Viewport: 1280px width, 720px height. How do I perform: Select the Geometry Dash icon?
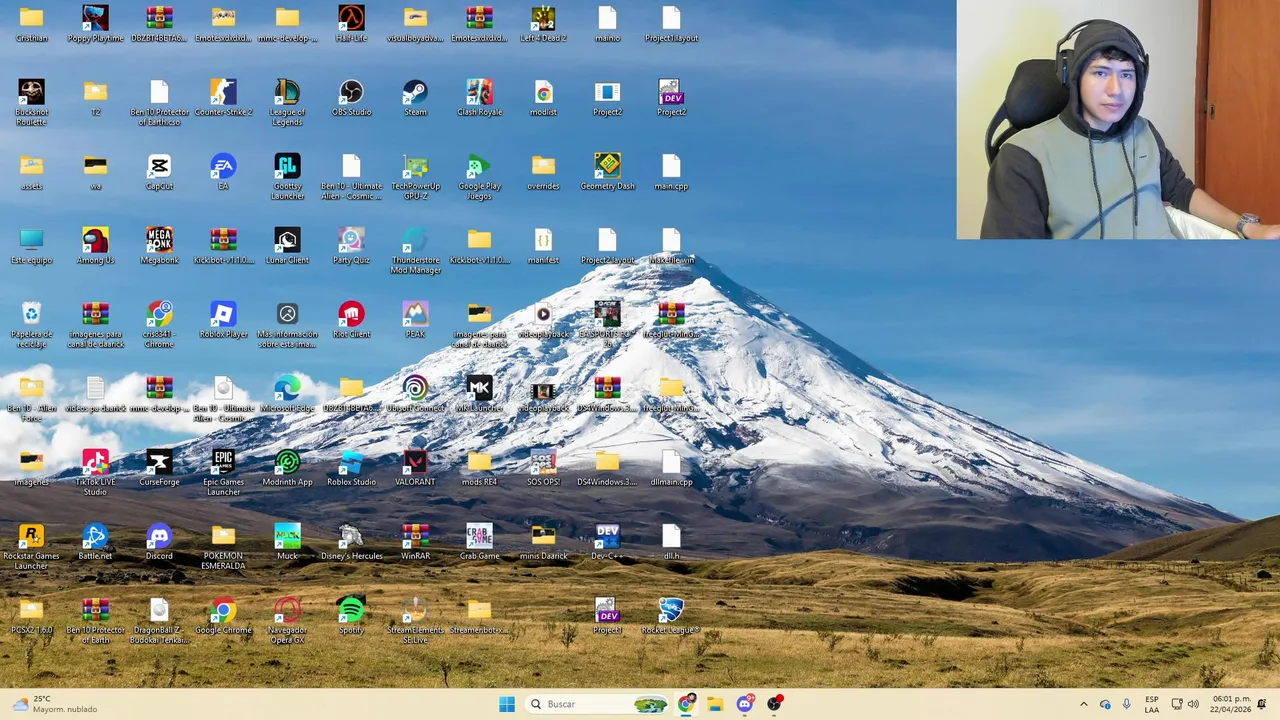[x=607, y=172]
